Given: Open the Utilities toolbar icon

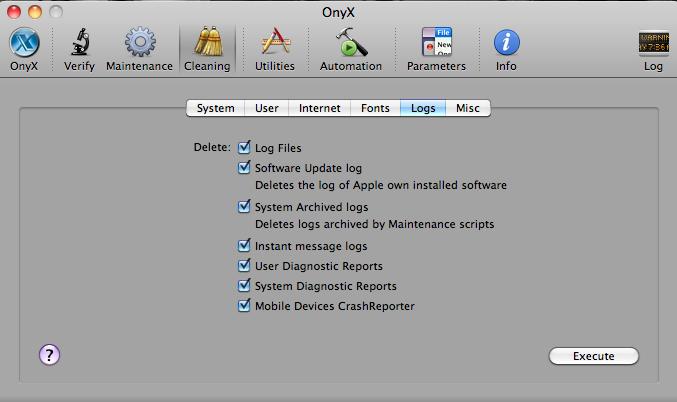Looking at the screenshot, I should coord(275,42).
